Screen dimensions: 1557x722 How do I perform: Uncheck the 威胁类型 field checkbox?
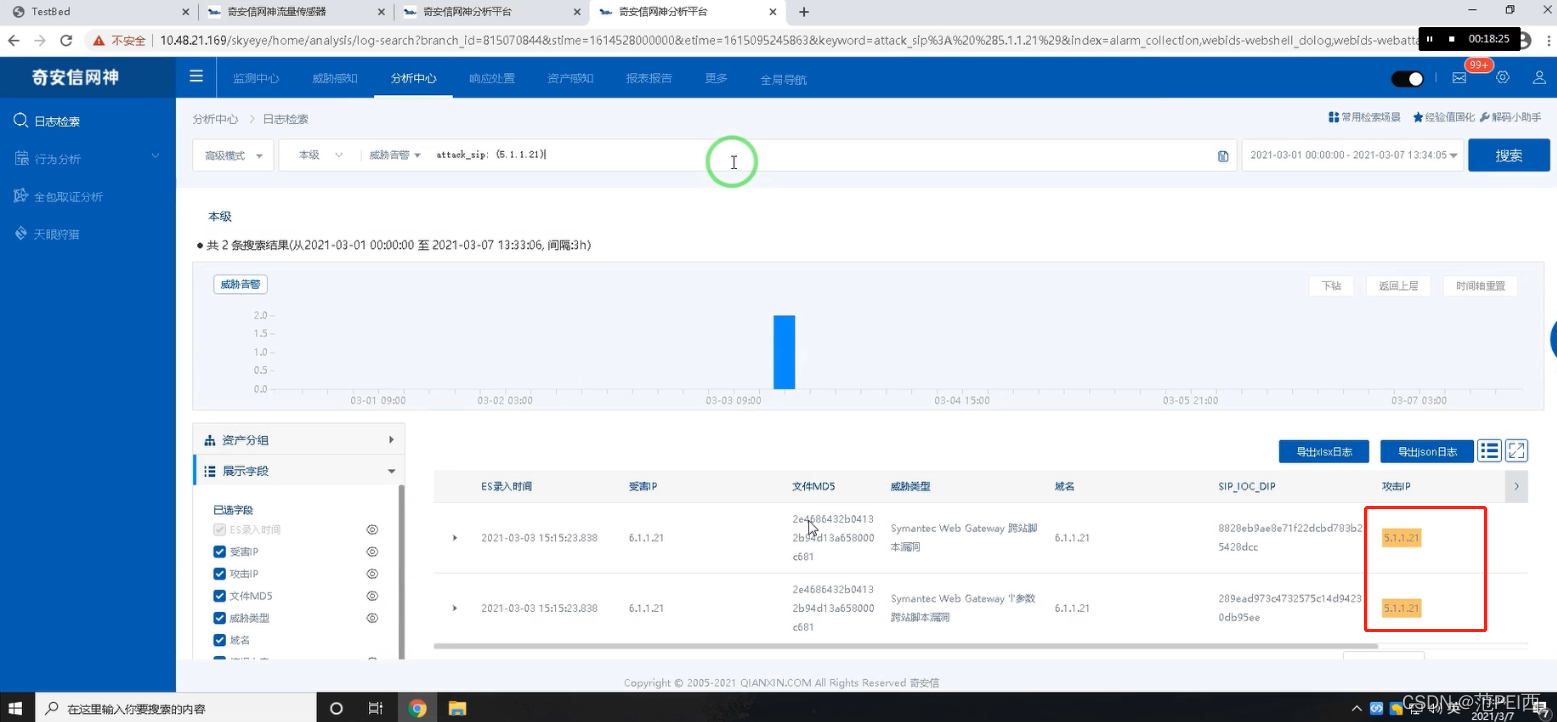tap(220, 618)
